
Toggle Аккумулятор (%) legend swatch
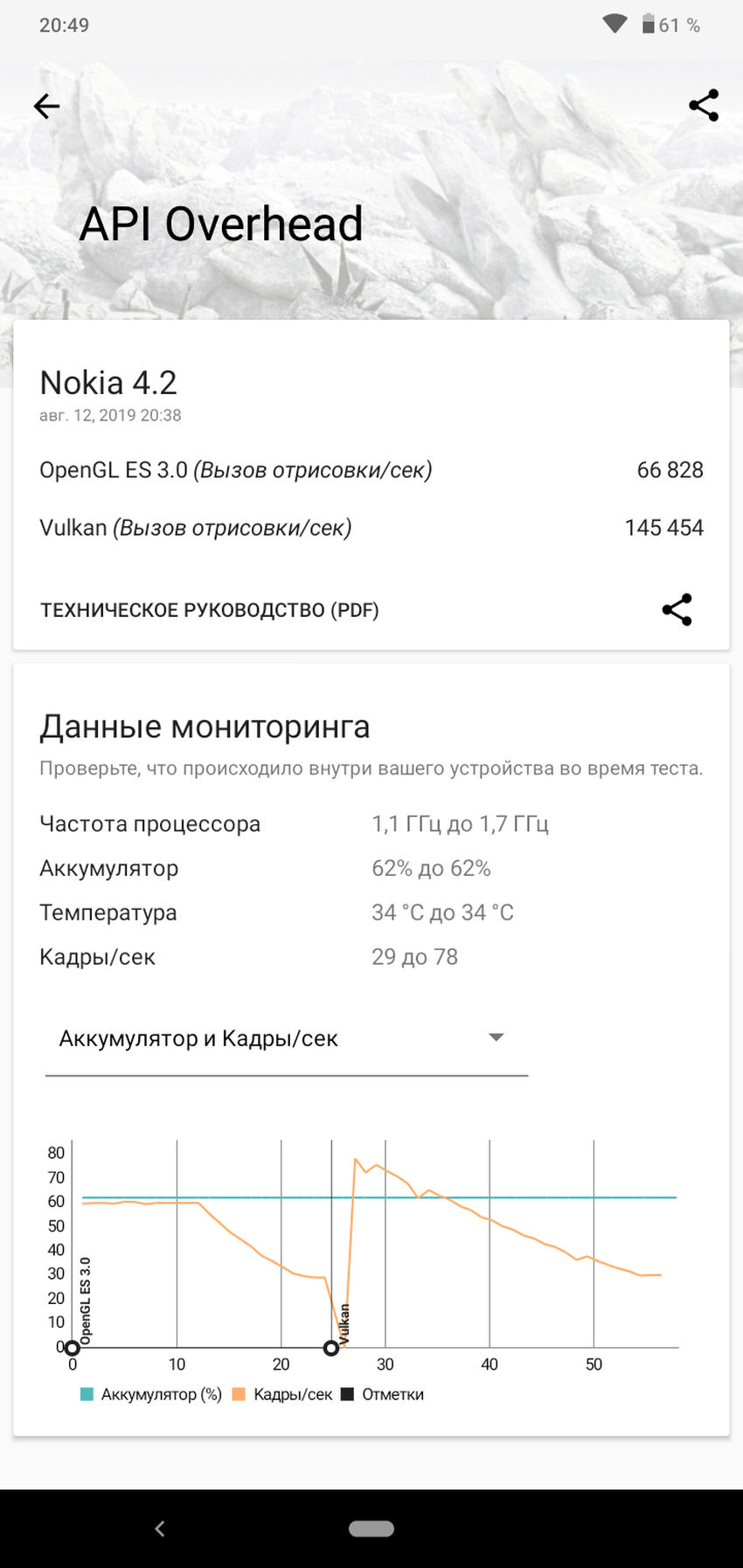coord(87,1395)
